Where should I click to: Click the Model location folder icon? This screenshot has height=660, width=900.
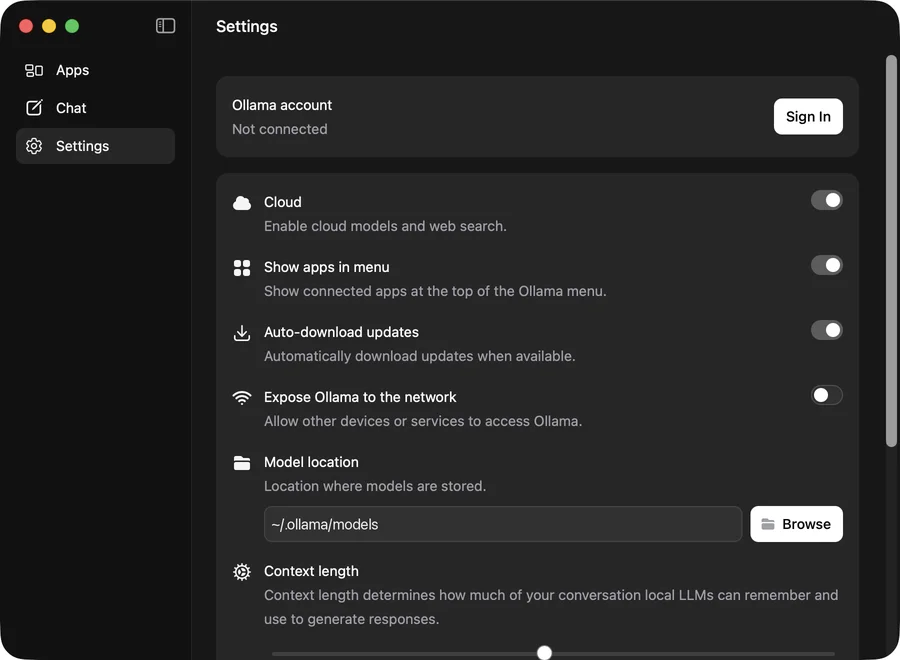click(242, 463)
